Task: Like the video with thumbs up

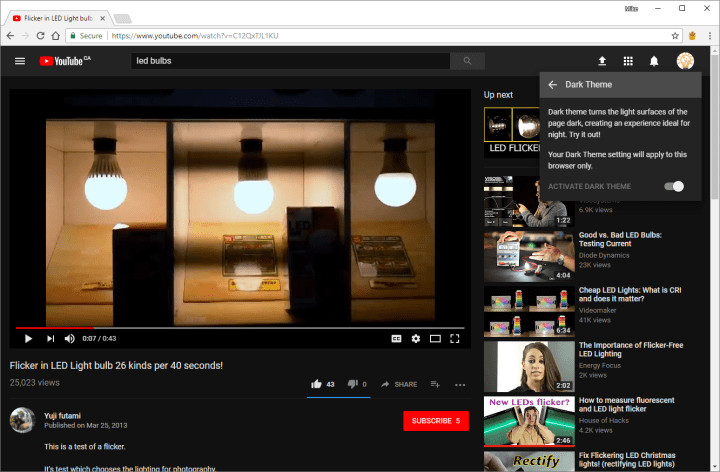Action: click(x=317, y=384)
